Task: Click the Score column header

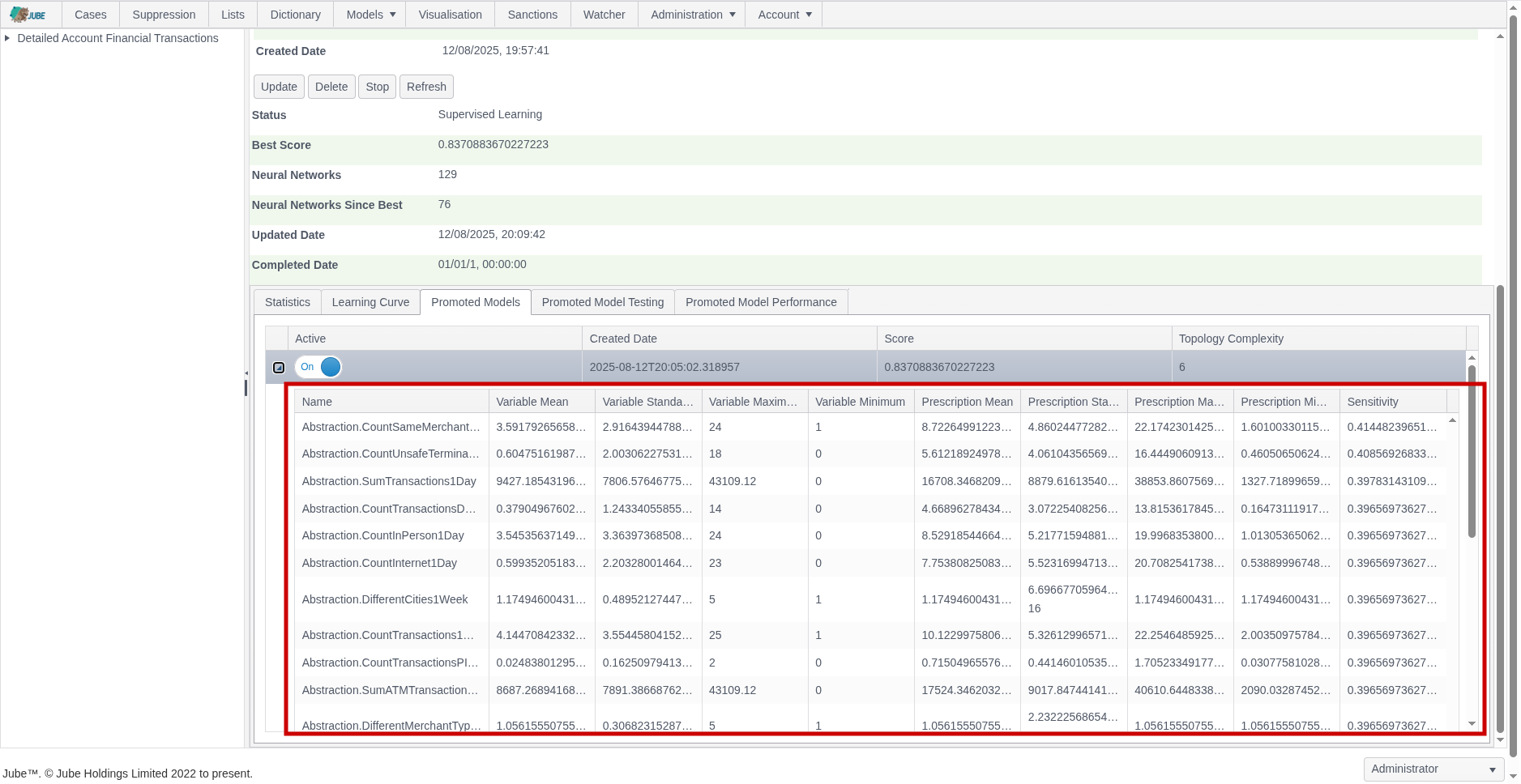Action: click(1024, 339)
